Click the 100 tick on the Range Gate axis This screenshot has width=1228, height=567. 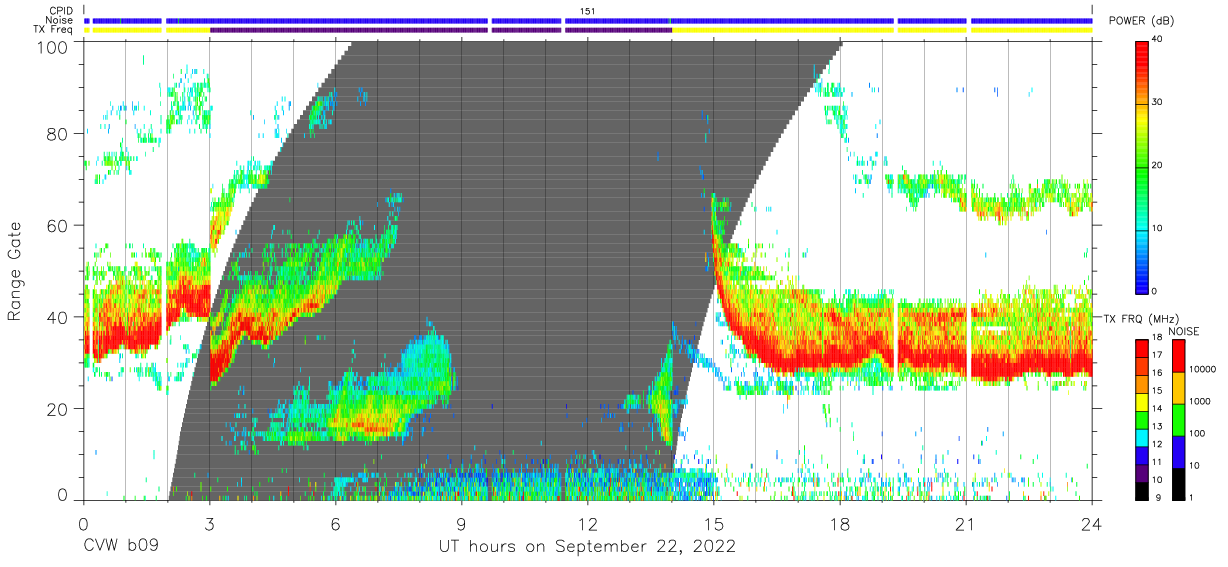tap(55, 46)
